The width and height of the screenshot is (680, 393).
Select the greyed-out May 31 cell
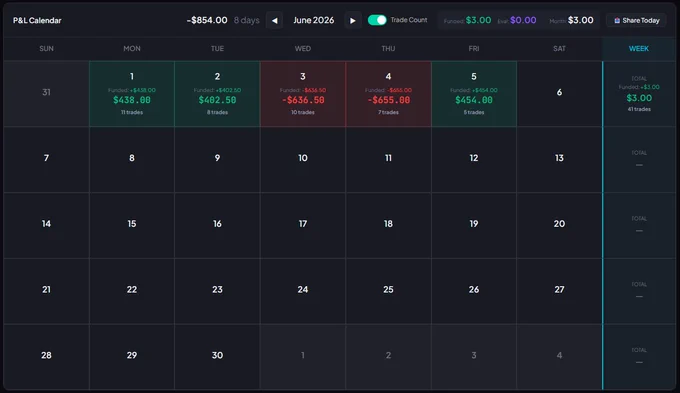46,94
